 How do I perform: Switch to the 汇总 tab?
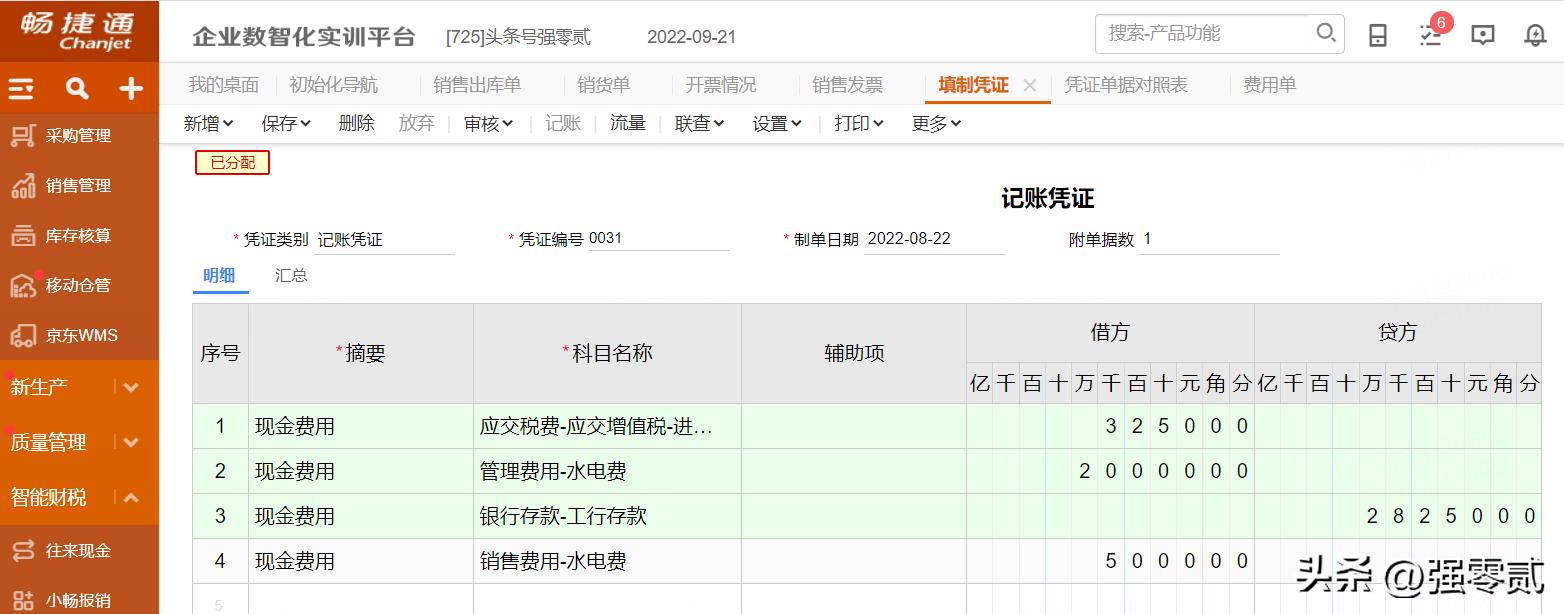[x=290, y=275]
